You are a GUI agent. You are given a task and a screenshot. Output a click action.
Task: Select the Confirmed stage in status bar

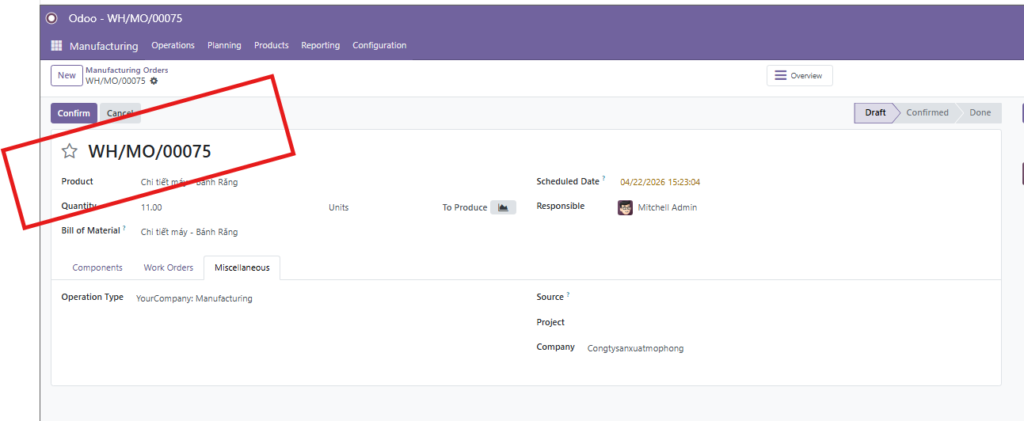click(926, 113)
